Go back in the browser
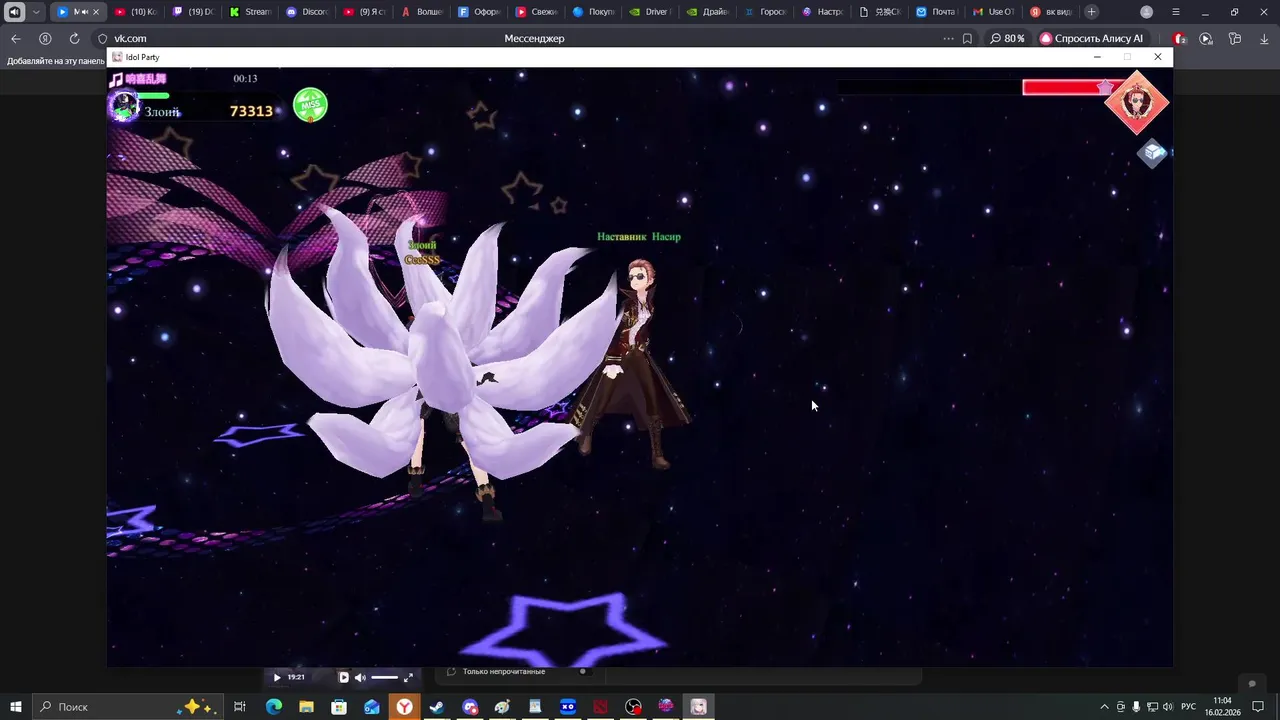This screenshot has height=720, width=1280. click(15, 38)
